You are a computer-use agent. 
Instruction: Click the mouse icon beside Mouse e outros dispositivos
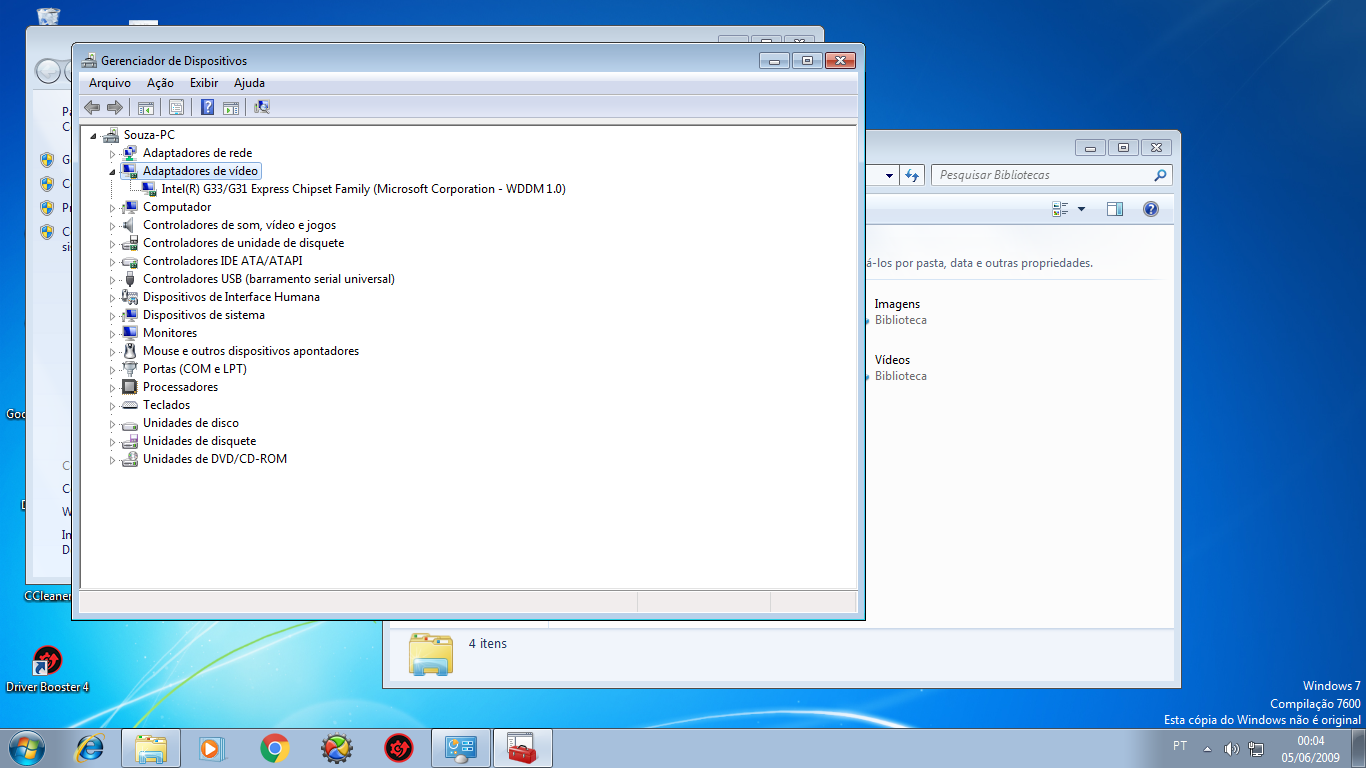pyautogui.click(x=129, y=351)
